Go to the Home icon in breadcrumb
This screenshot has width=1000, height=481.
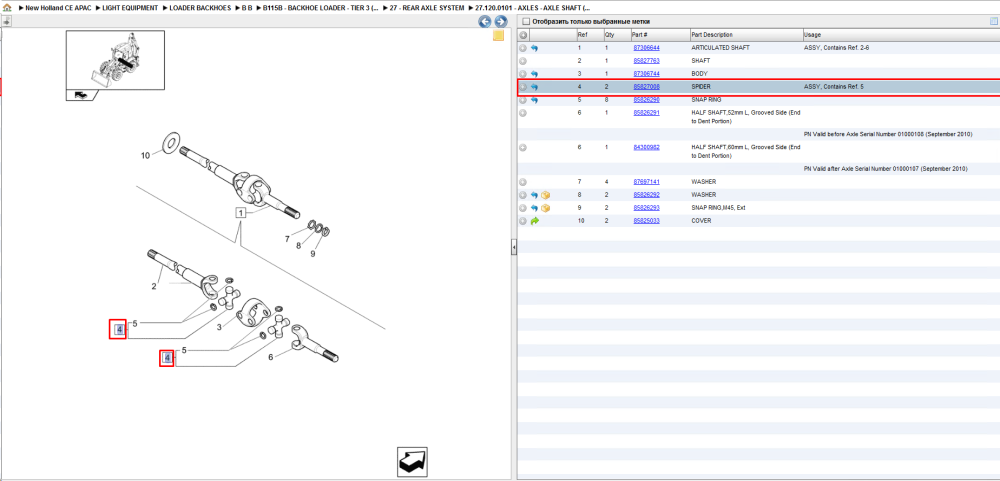7,8
